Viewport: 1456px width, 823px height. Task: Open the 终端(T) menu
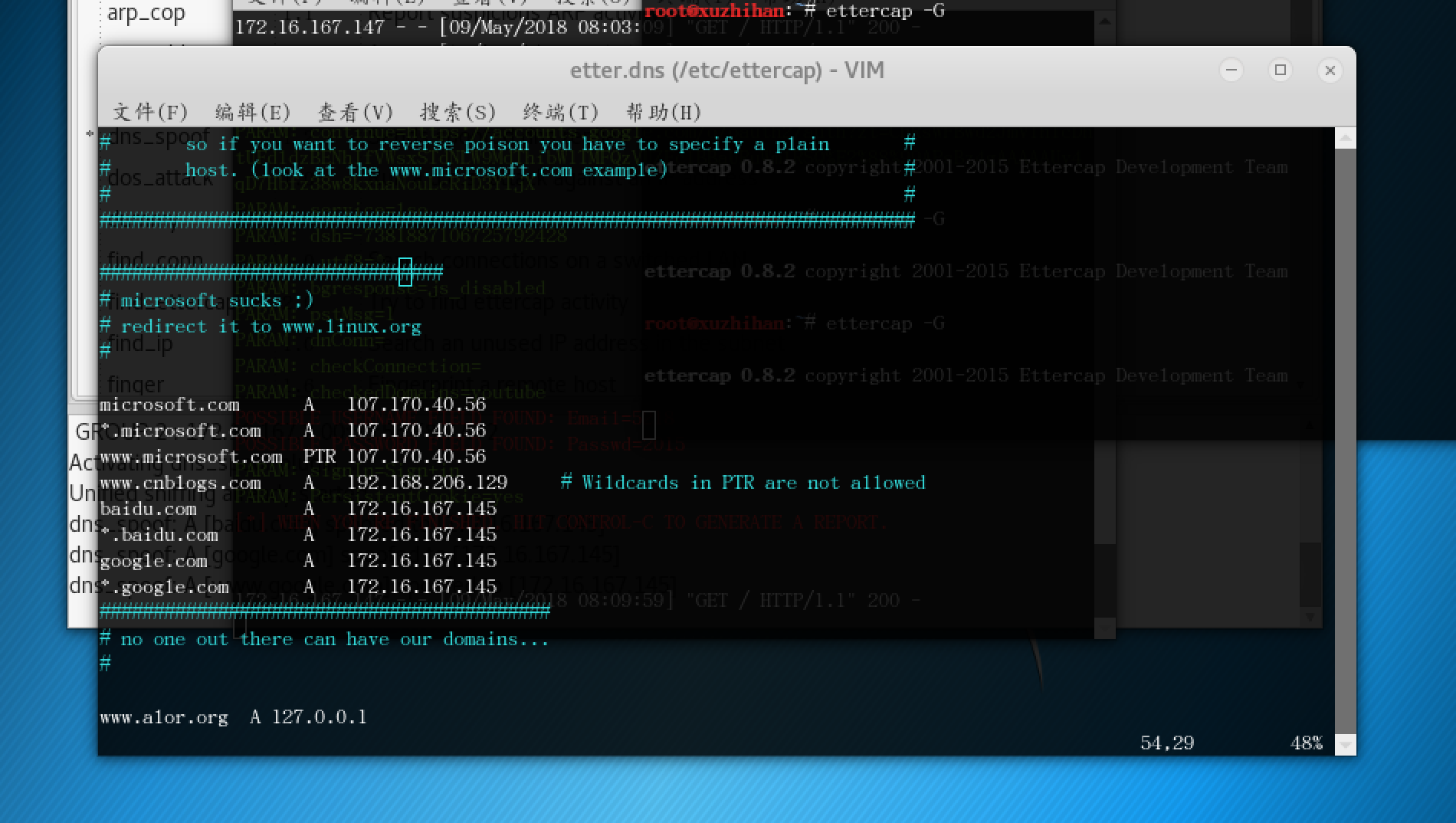561,113
